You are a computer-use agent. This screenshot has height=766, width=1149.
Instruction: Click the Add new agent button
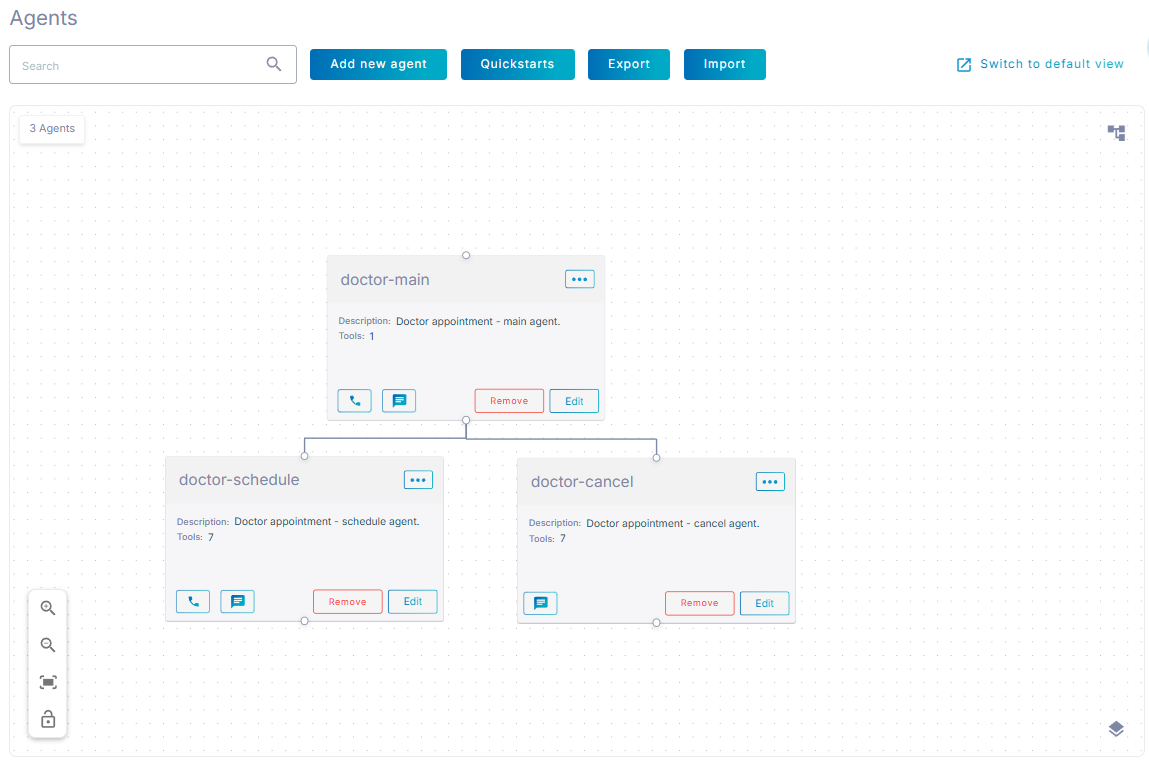tap(378, 64)
